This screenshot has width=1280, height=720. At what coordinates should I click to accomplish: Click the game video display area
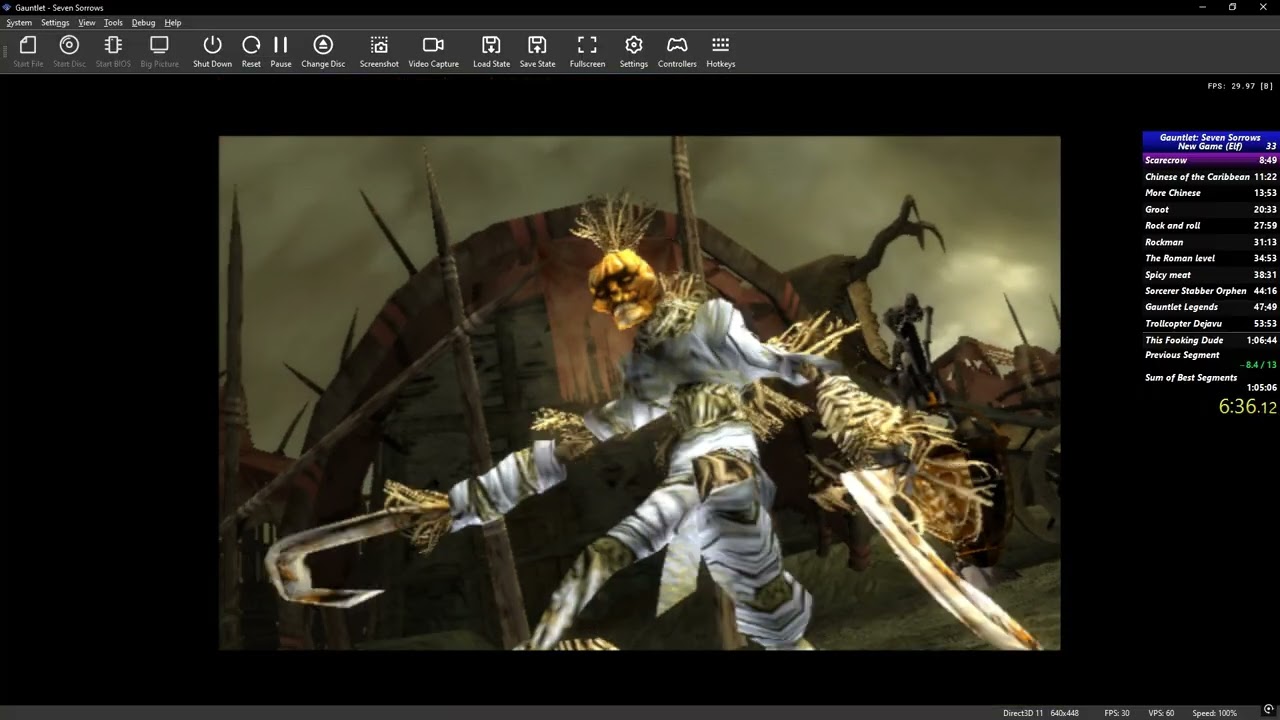tap(640, 393)
